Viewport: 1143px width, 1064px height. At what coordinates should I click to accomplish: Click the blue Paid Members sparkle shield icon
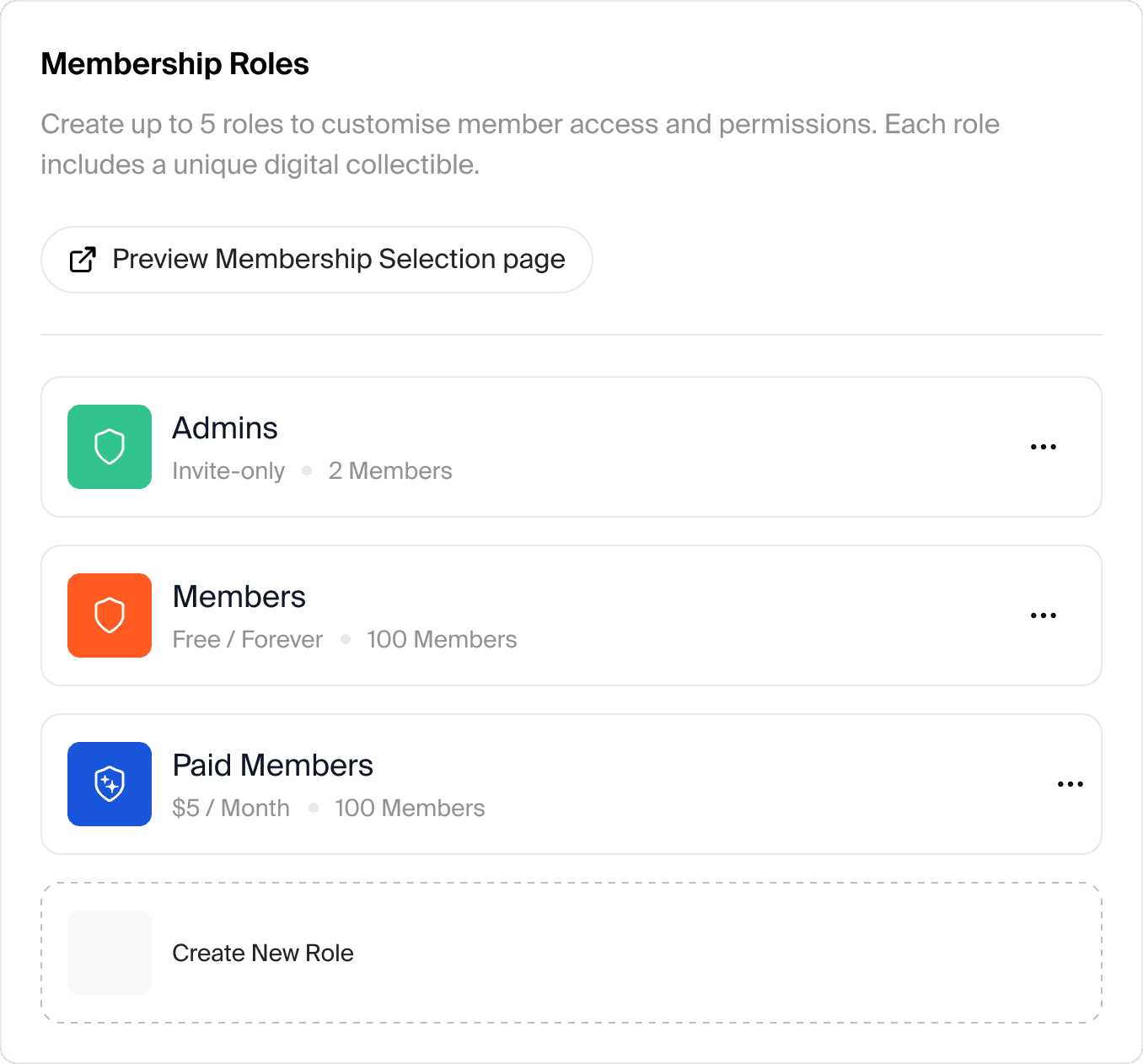click(x=110, y=784)
